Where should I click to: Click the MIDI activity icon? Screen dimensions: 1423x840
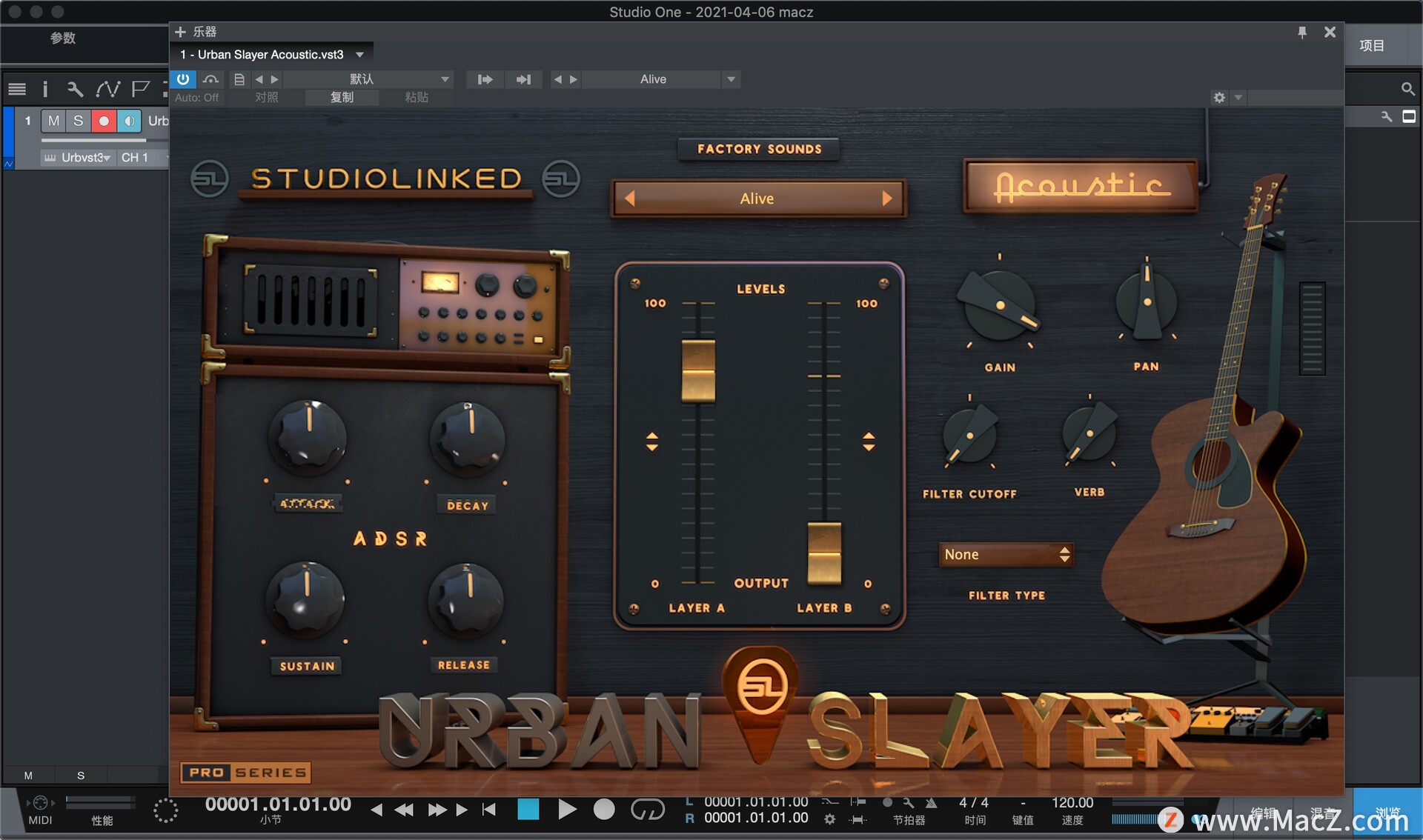coord(40,803)
